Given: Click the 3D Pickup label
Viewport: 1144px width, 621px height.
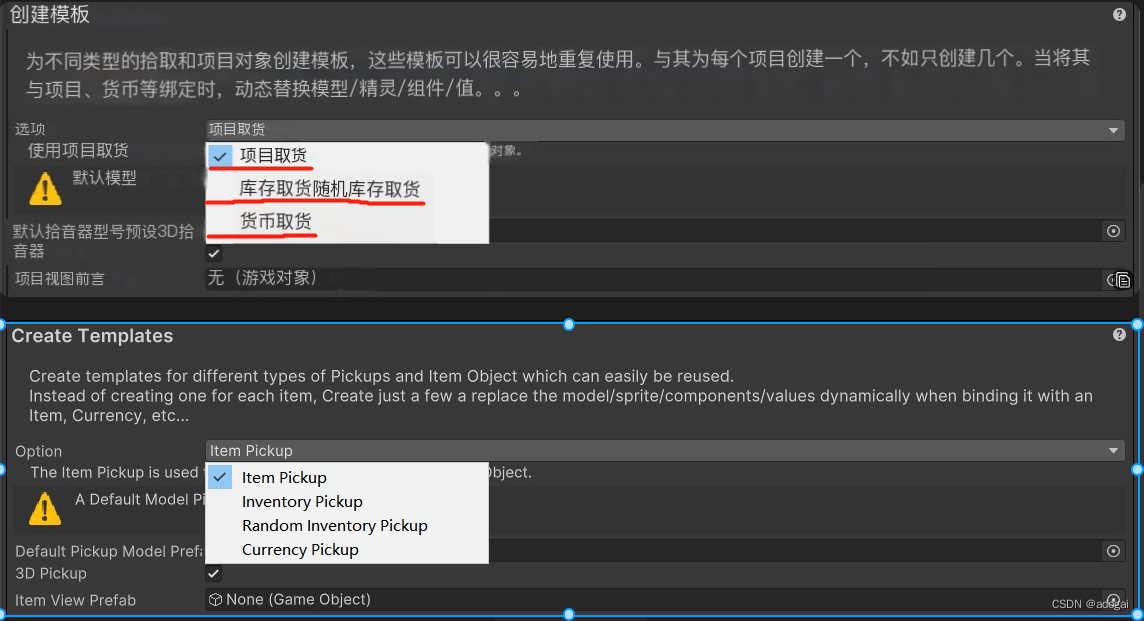Looking at the screenshot, I should (x=51, y=574).
